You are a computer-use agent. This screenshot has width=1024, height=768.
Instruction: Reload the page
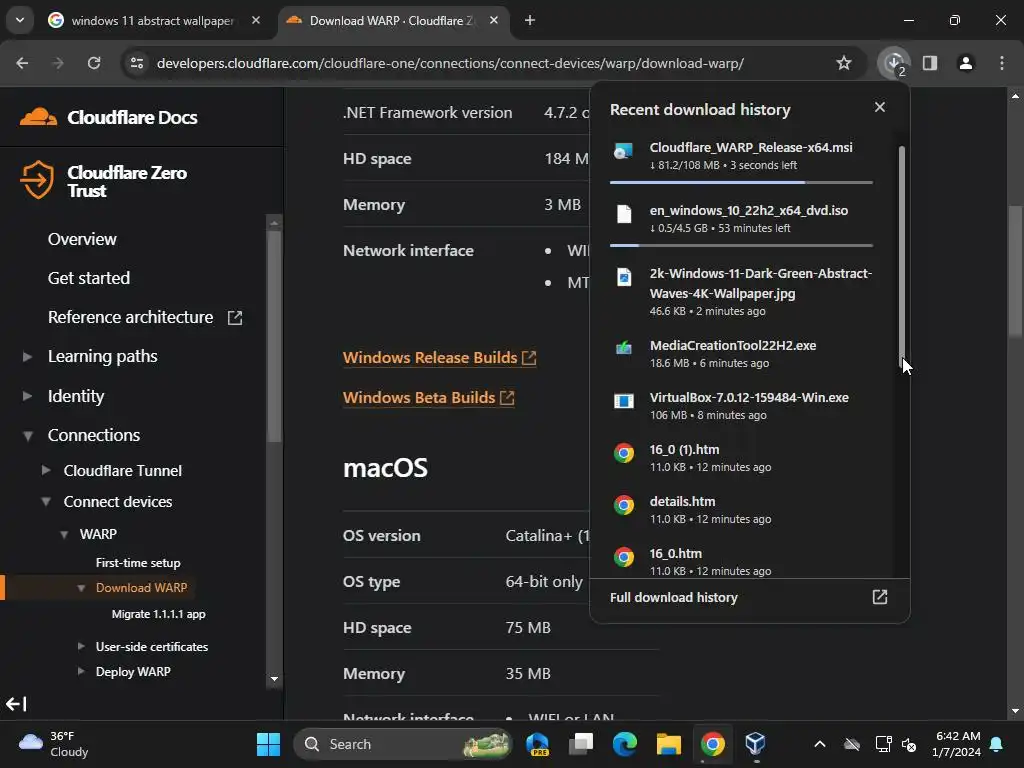click(x=94, y=63)
